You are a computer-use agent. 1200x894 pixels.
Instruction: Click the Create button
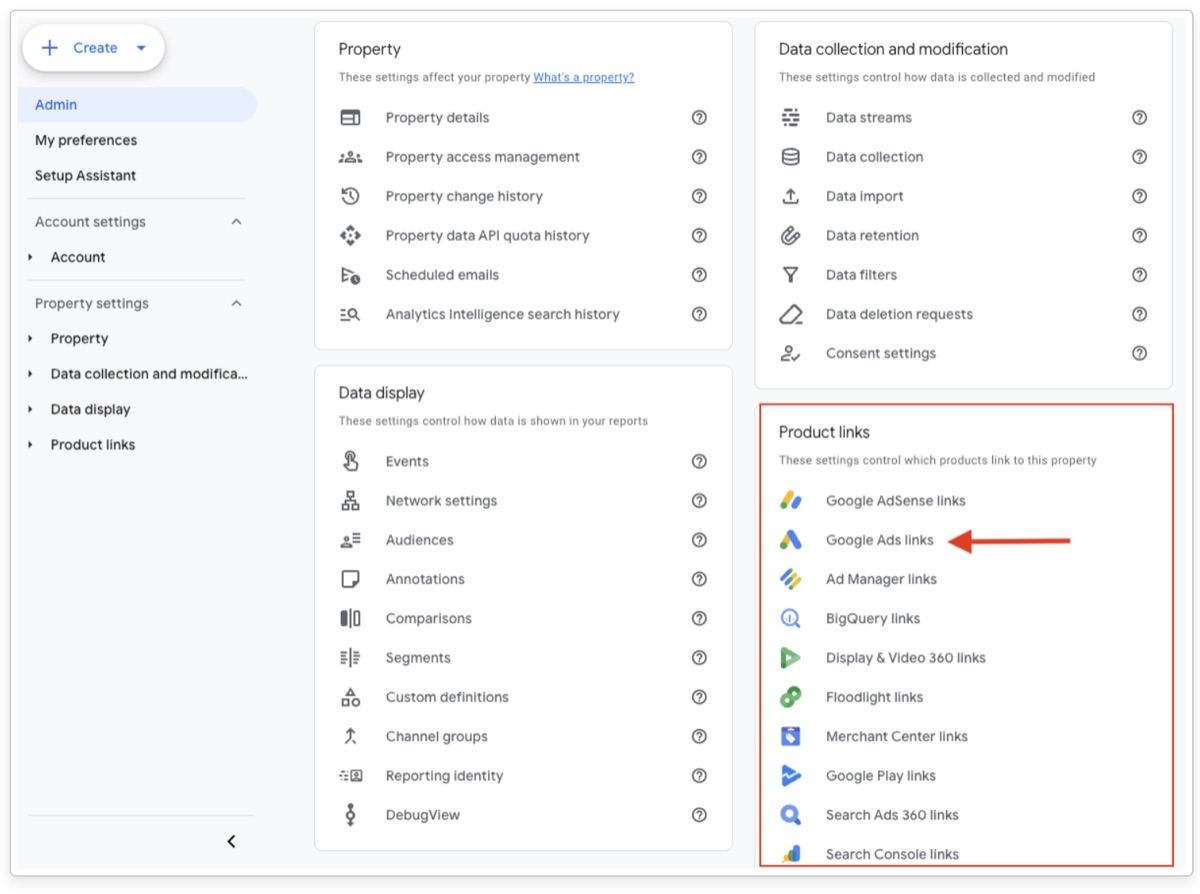[x=93, y=48]
